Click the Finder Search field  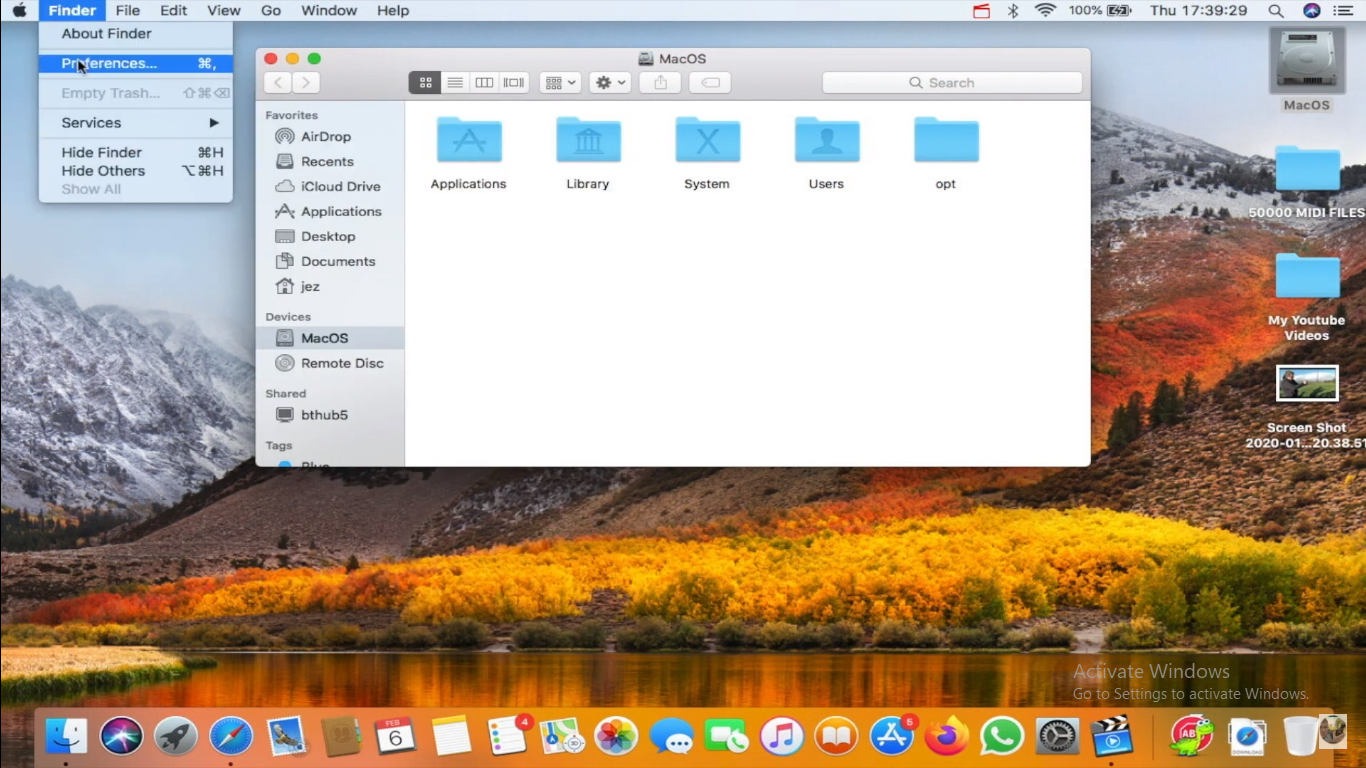point(952,83)
